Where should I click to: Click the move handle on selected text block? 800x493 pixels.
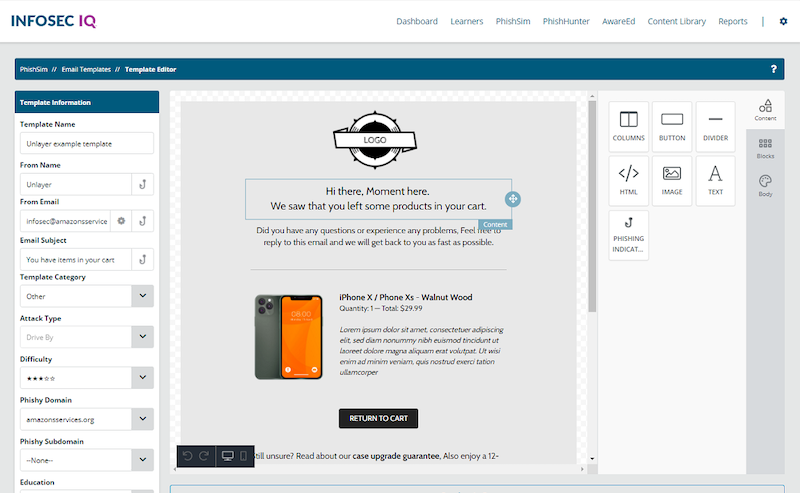click(513, 199)
